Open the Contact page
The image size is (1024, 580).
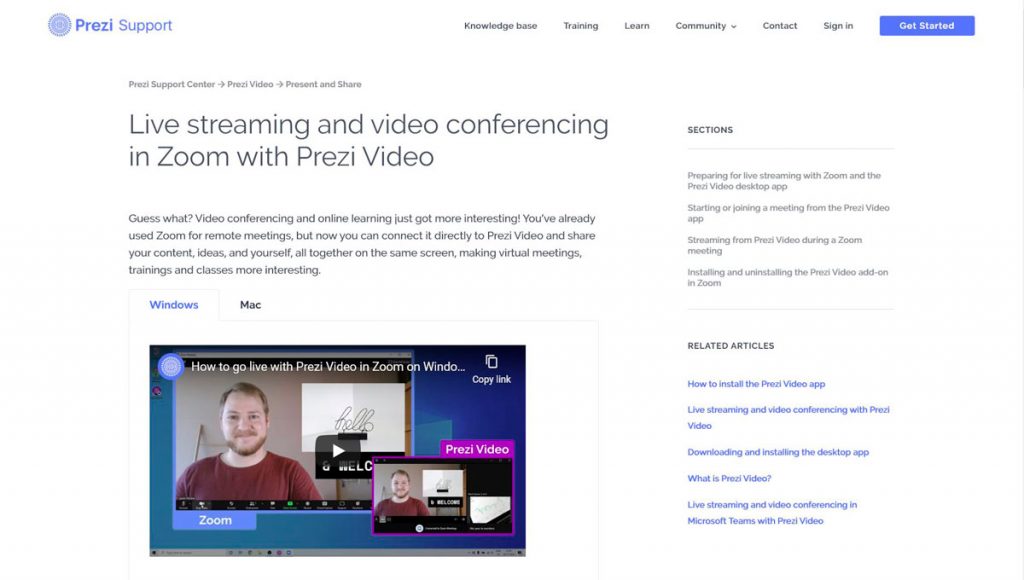pos(779,26)
